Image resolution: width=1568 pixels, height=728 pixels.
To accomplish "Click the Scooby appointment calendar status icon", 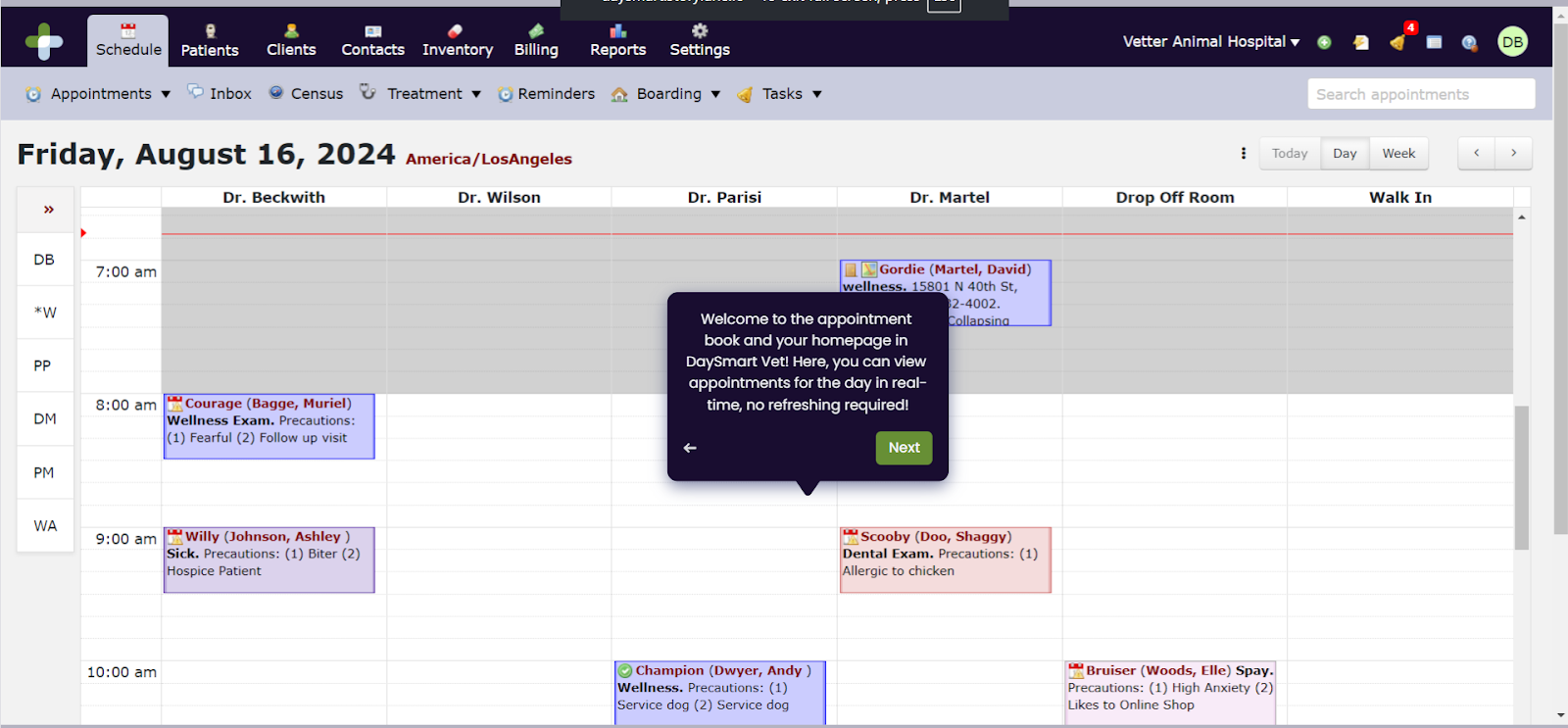I will click(851, 536).
